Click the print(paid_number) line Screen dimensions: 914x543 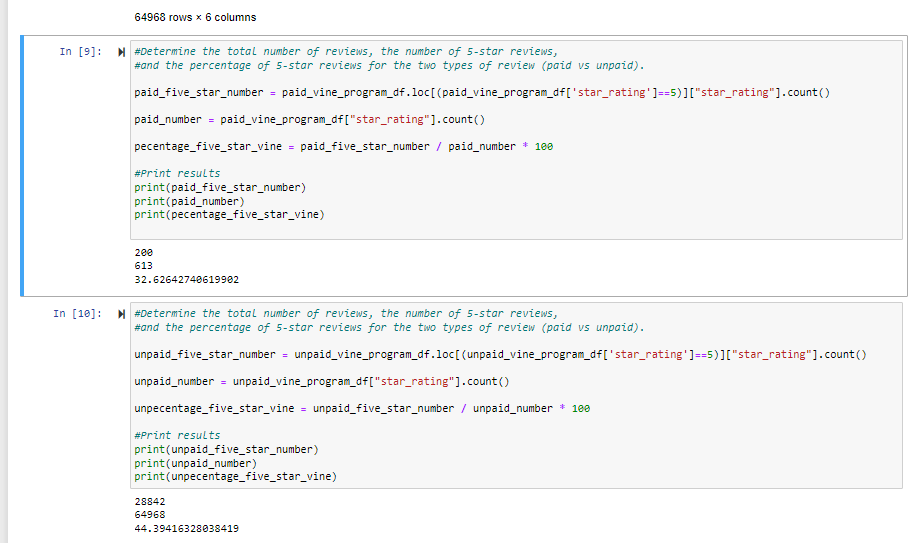(189, 202)
